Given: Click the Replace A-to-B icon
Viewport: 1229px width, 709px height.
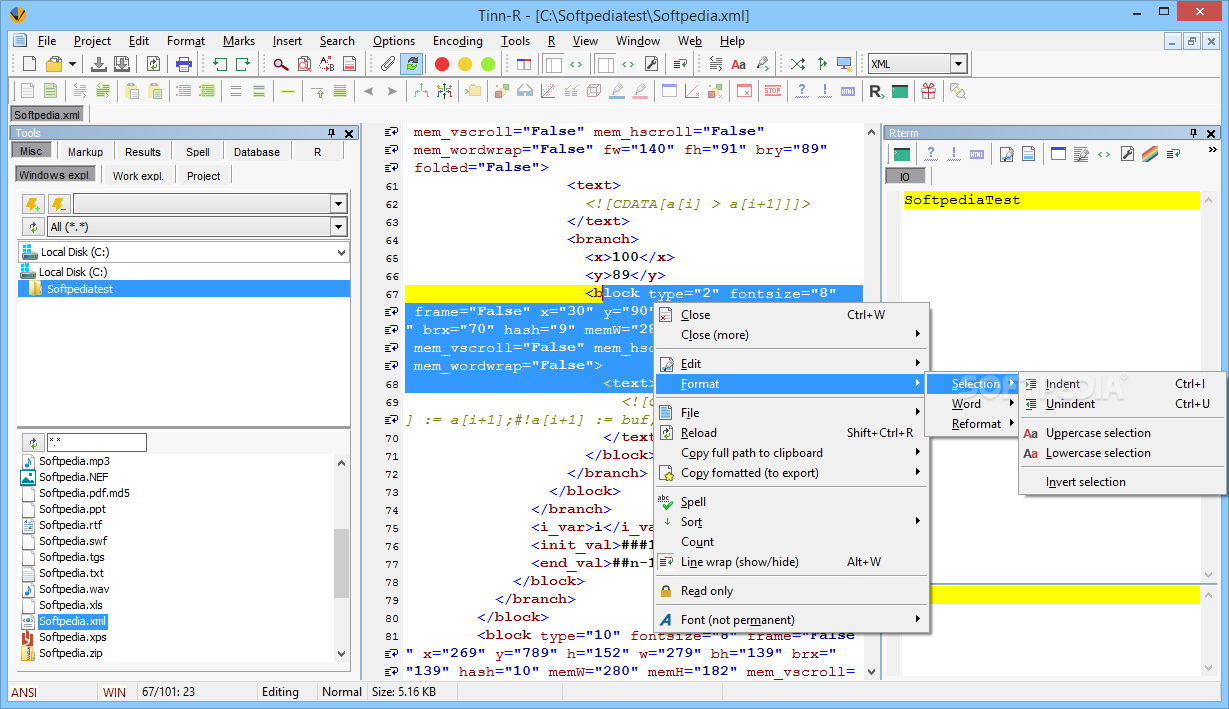Looking at the screenshot, I should click(327, 64).
